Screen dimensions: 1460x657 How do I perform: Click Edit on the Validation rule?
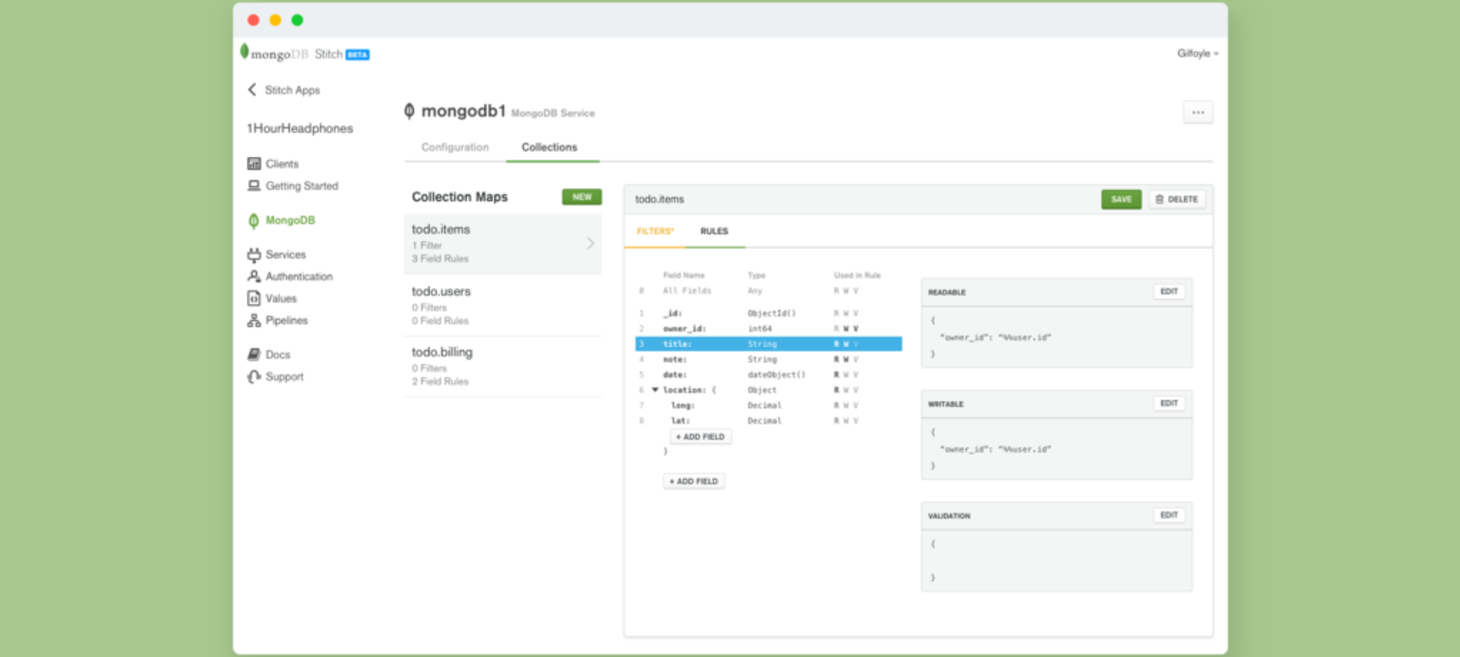coord(1169,515)
